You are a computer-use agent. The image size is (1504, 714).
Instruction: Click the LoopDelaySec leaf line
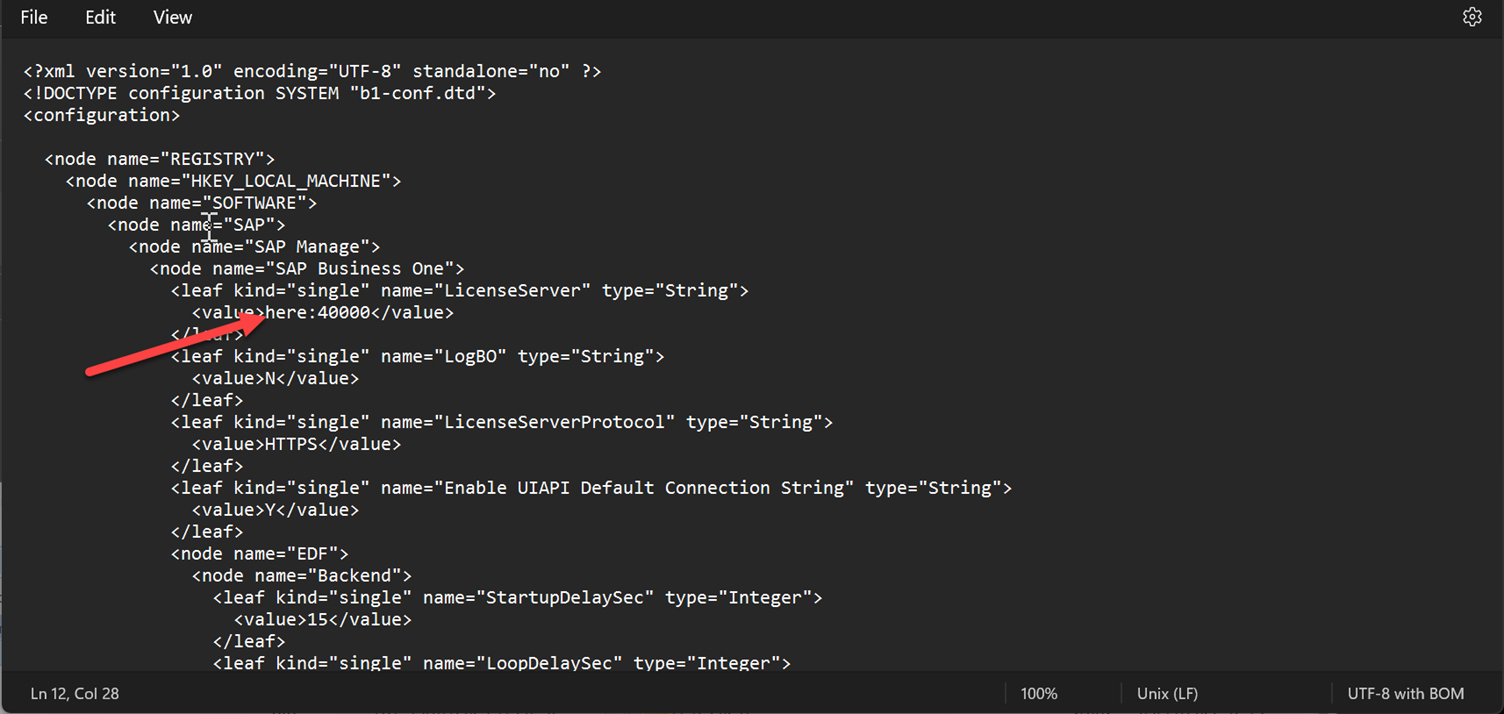coord(502,663)
